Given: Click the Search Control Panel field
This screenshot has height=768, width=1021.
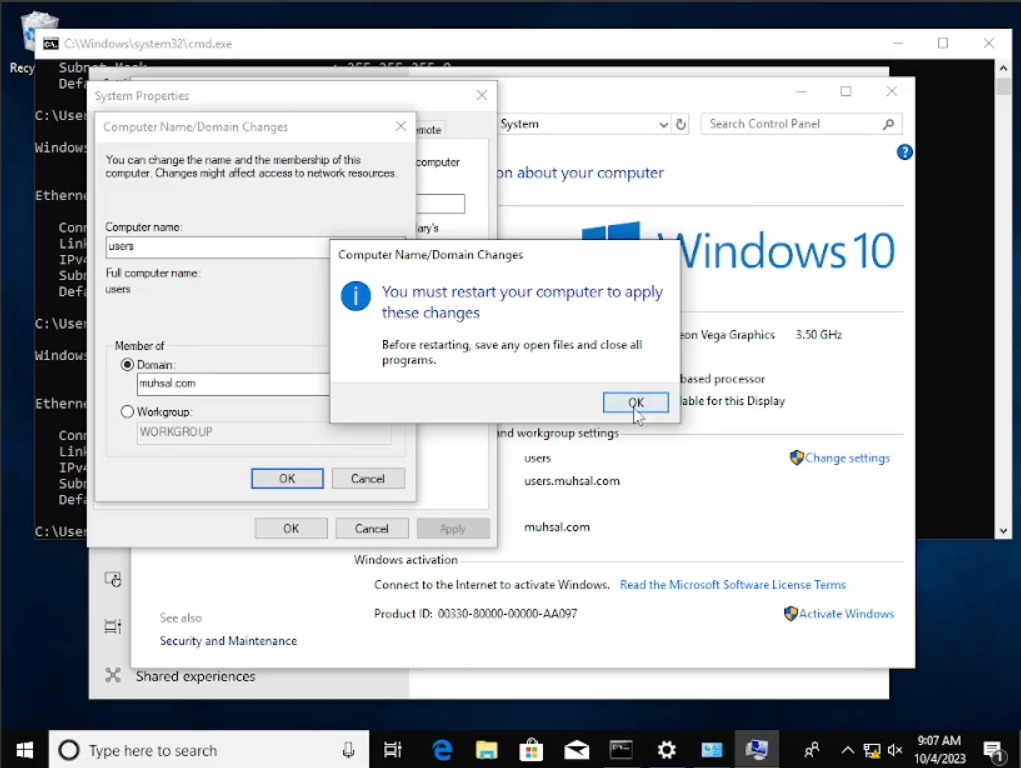Looking at the screenshot, I should [x=790, y=124].
